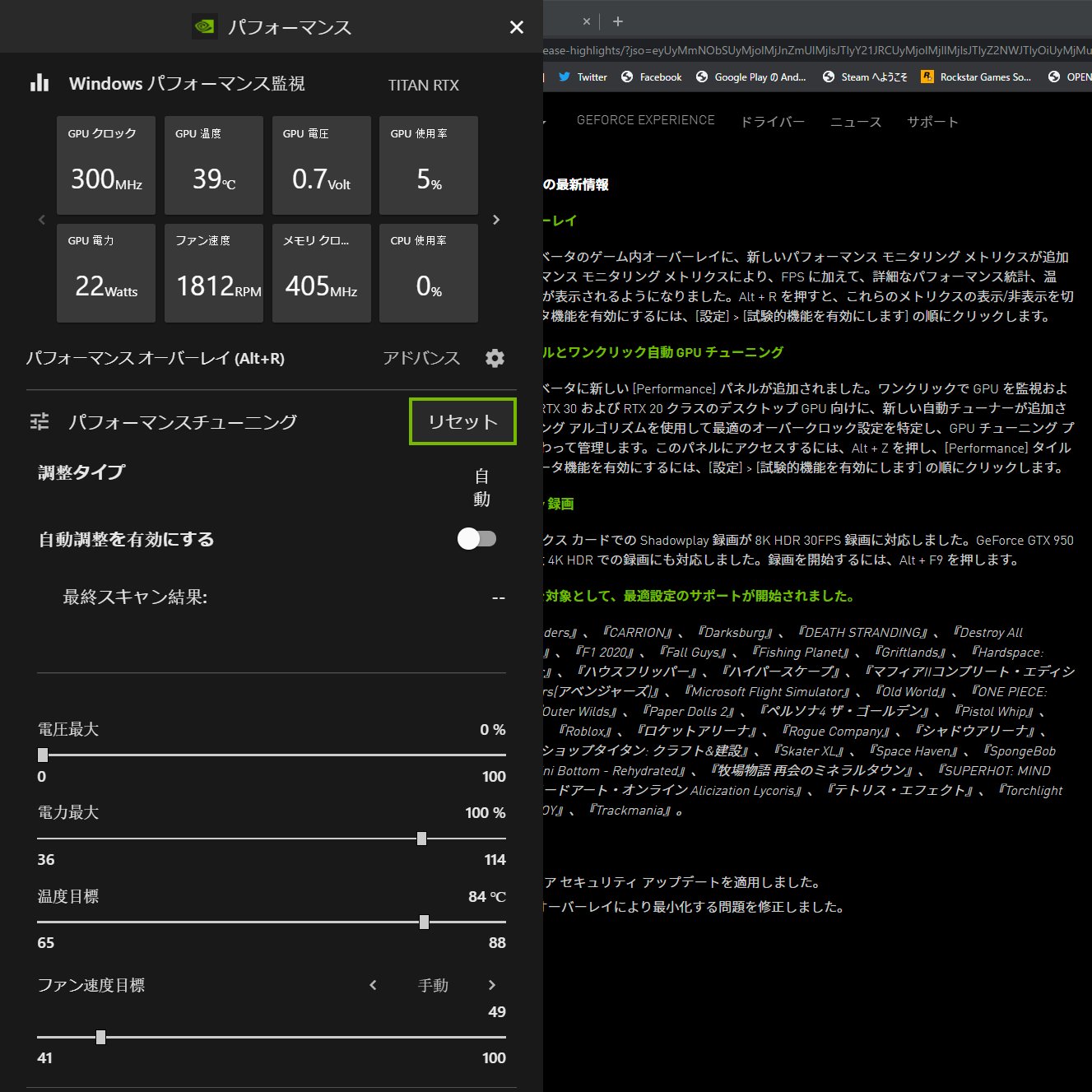Click the GPU 使用率 tile
Screen dimensions: 1092x1092
(x=429, y=165)
